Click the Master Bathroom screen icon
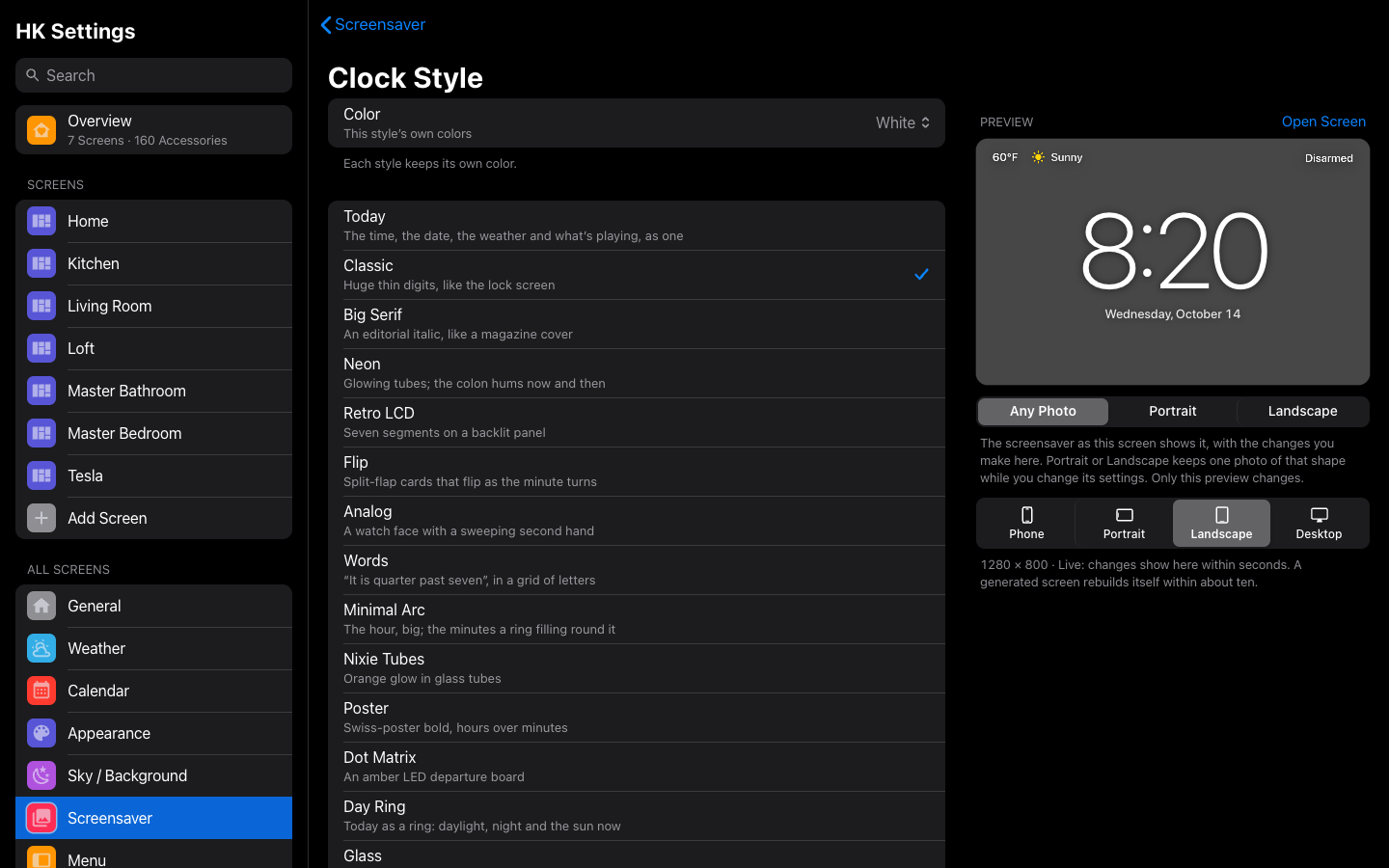 41,391
